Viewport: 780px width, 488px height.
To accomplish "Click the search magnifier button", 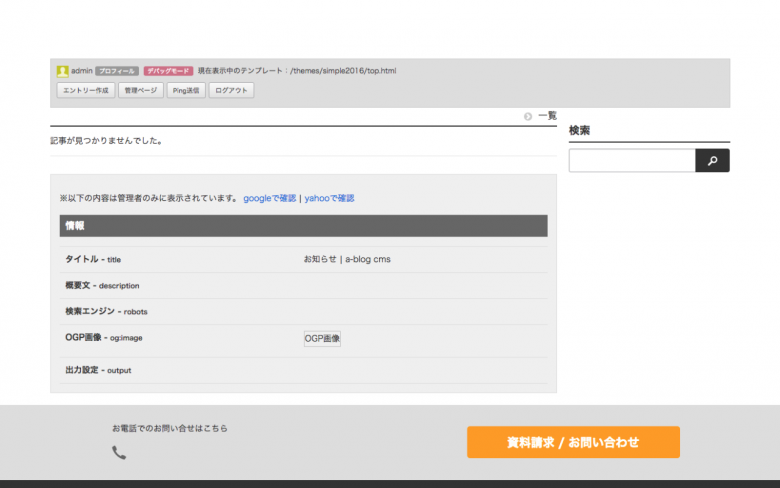I will coord(712,160).
